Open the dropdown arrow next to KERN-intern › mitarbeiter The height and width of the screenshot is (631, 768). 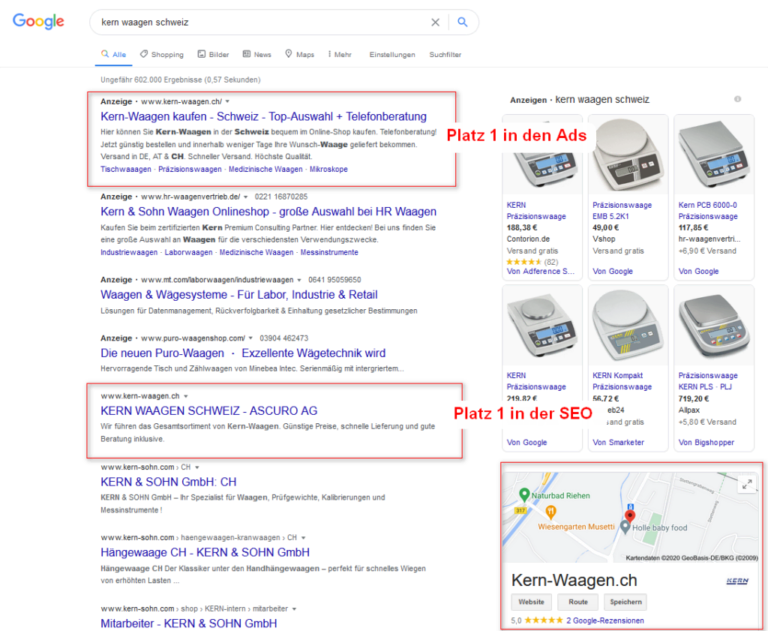coord(294,608)
